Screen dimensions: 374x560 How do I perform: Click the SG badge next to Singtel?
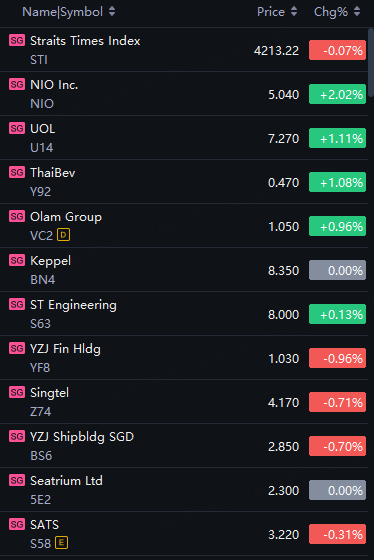tap(17, 392)
